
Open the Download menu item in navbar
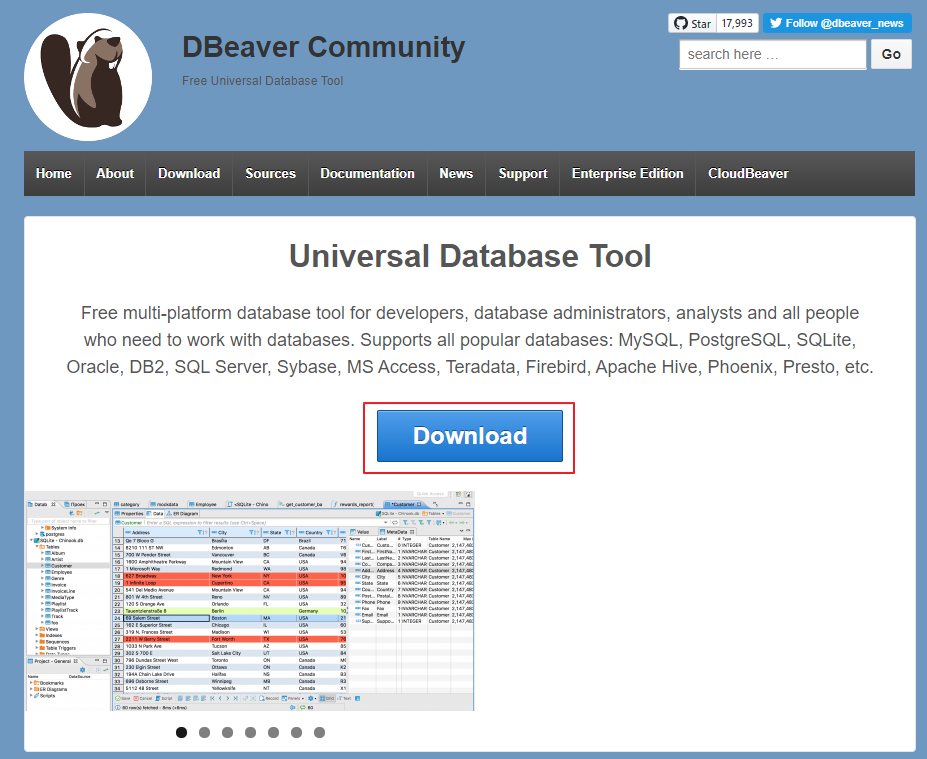[189, 173]
